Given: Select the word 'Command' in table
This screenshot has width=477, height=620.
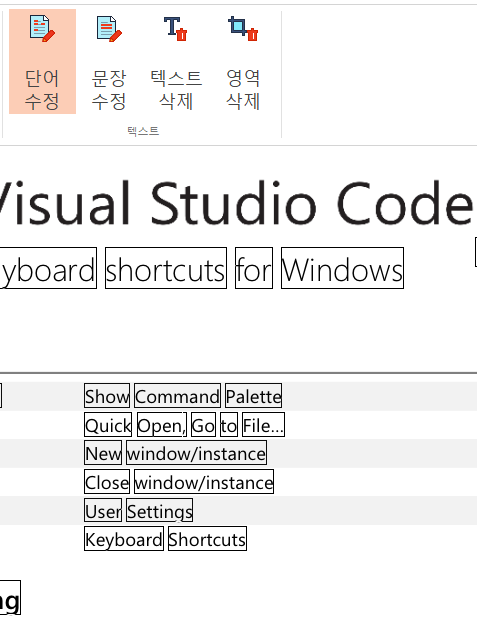Looking at the screenshot, I should (178, 395).
